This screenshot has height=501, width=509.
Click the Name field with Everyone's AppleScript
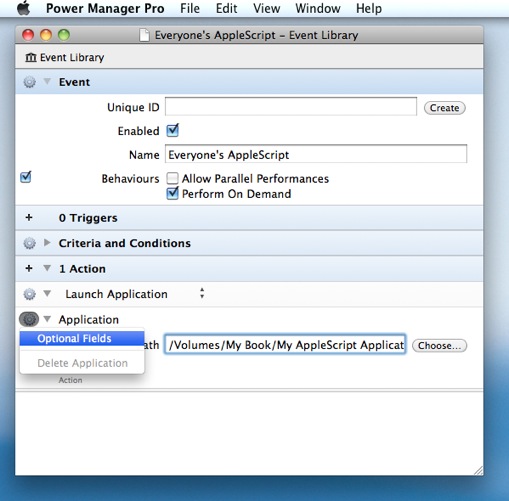coord(316,154)
